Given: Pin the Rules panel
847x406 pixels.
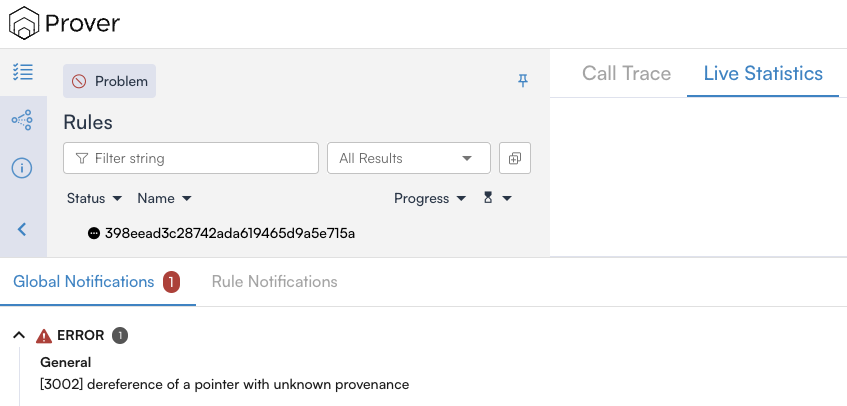Looking at the screenshot, I should coord(522,81).
